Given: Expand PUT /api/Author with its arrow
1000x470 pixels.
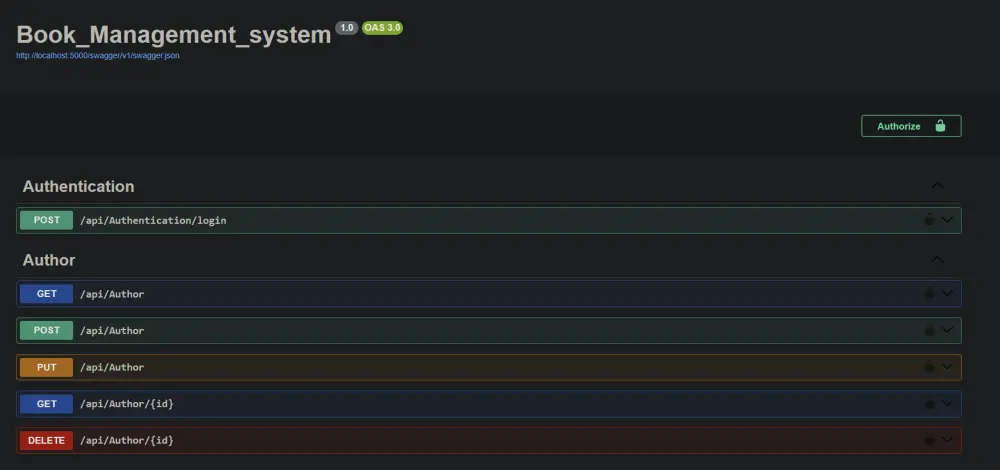Looking at the screenshot, I should [x=947, y=367].
